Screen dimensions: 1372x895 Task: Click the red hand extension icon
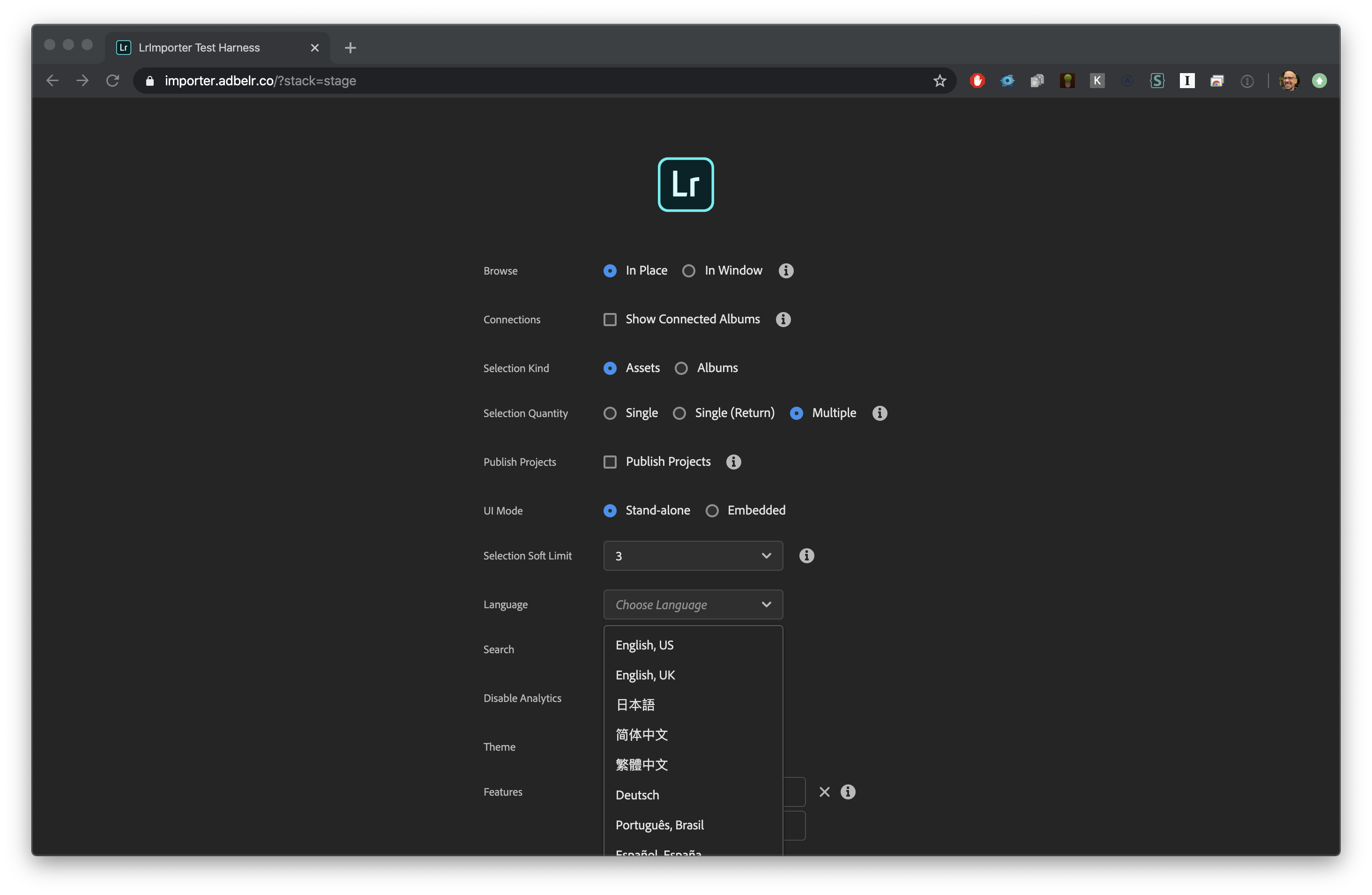(977, 81)
